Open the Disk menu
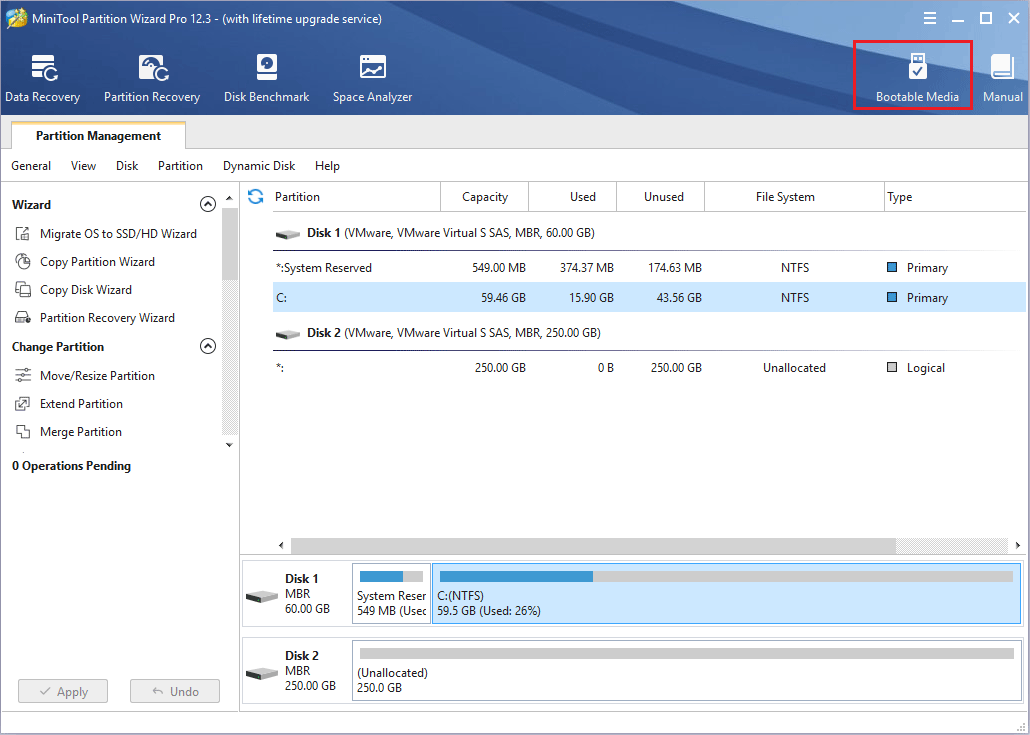 point(127,166)
